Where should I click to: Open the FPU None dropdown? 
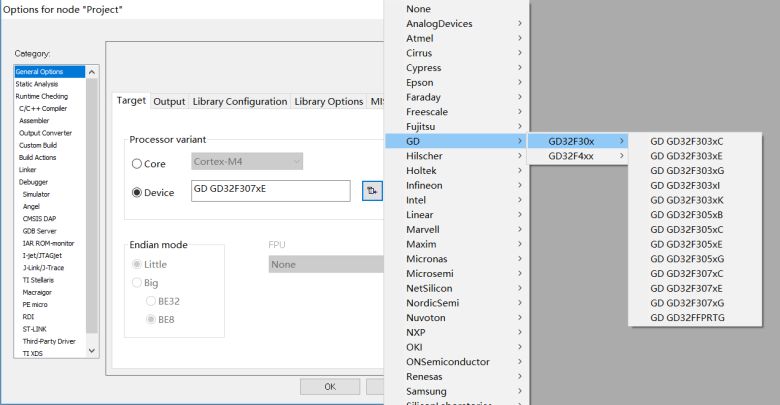(326, 264)
